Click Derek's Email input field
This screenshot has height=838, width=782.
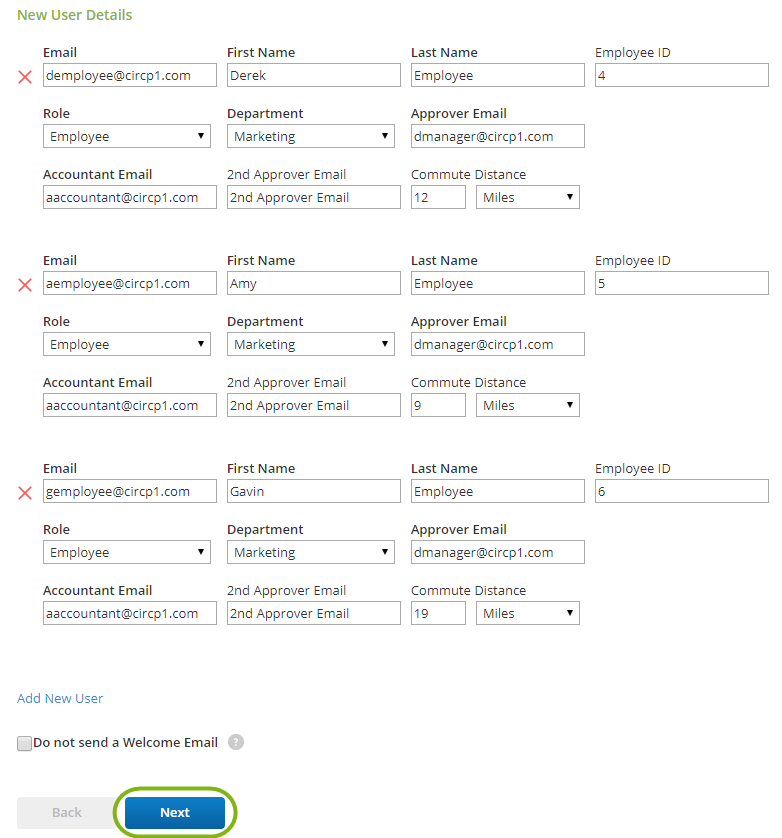coord(129,74)
